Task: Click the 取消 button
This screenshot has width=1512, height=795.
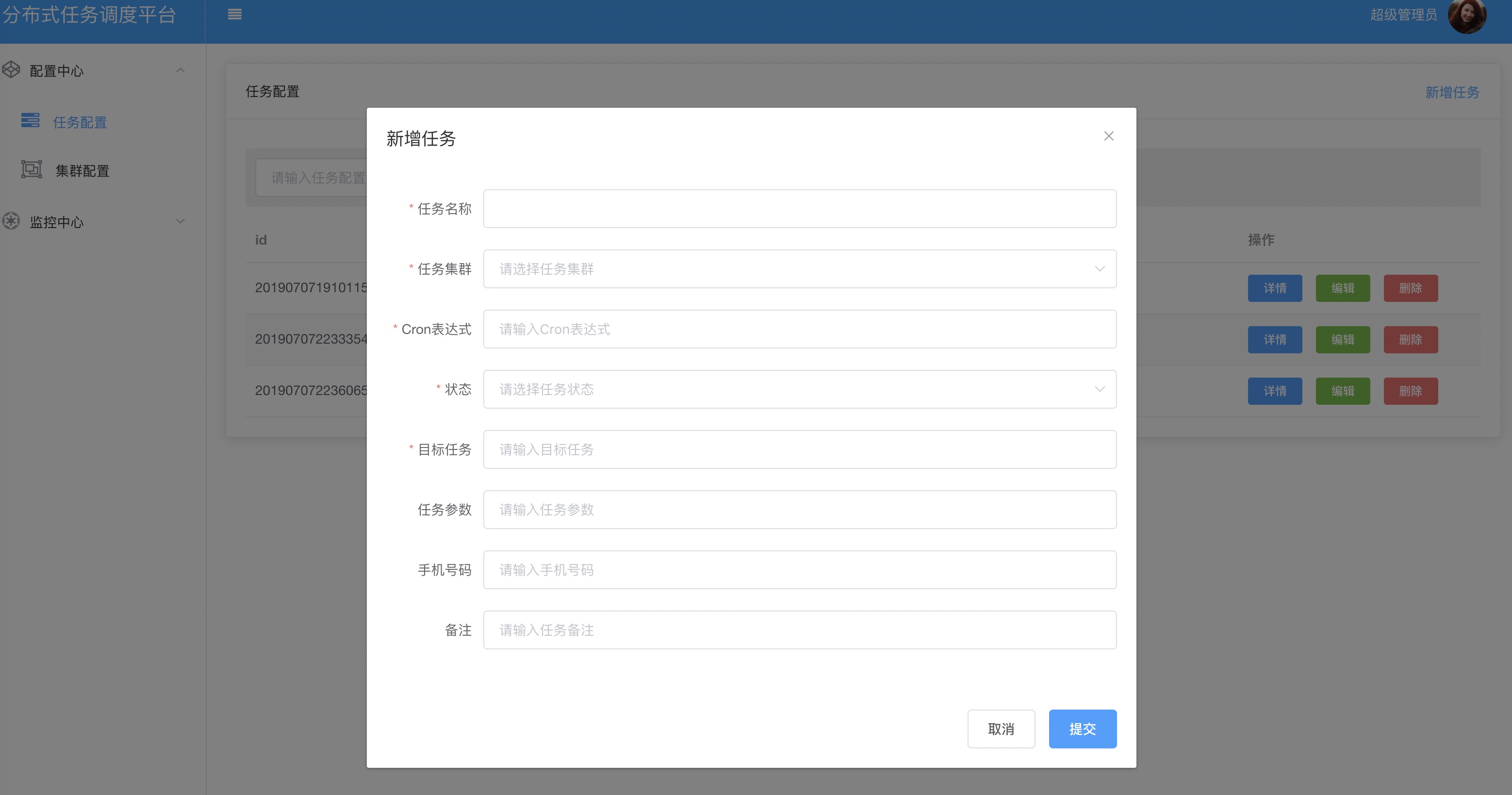Action: pyautogui.click(x=1001, y=729)
